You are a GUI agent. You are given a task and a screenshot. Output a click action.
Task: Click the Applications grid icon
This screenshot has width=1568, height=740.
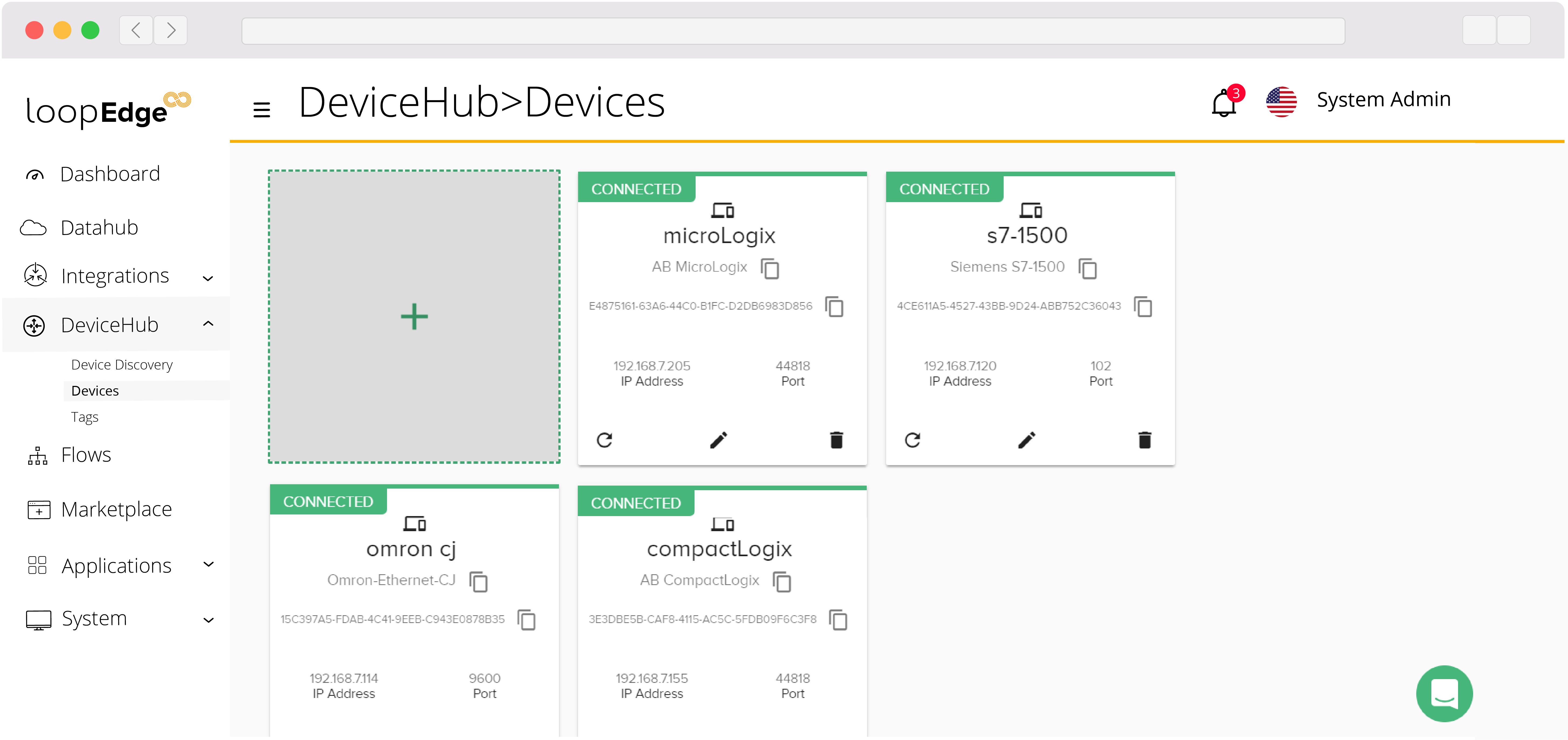pos(37,565)
